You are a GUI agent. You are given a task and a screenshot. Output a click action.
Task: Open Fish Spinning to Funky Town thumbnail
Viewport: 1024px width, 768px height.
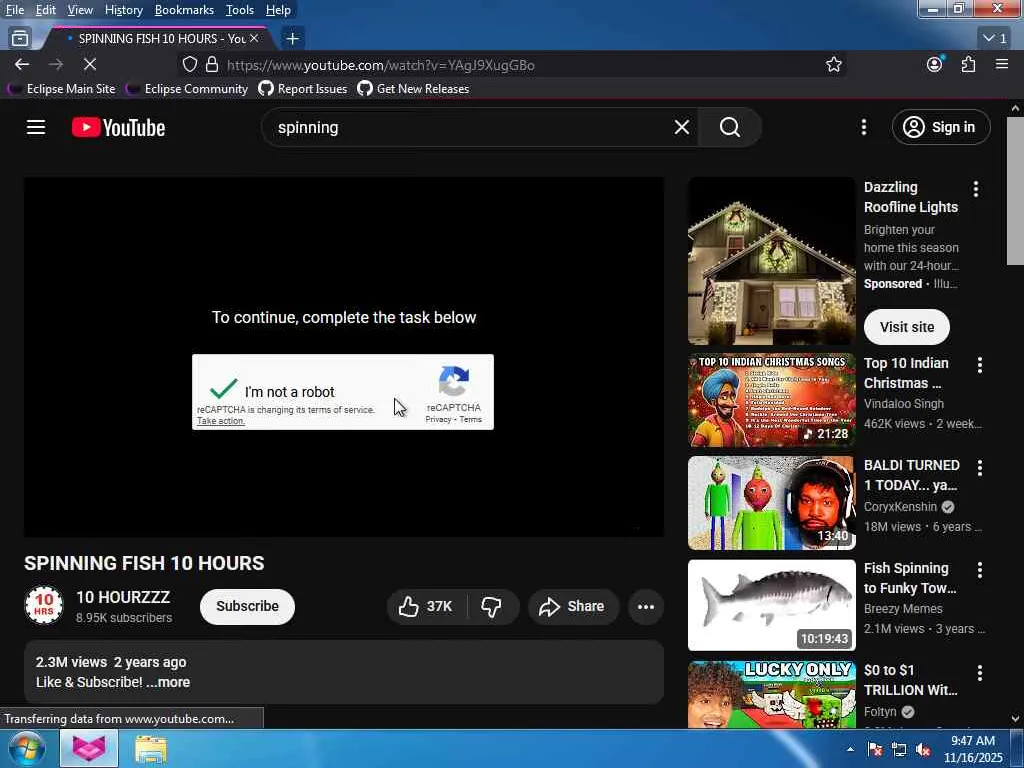(x=771, y=605)
